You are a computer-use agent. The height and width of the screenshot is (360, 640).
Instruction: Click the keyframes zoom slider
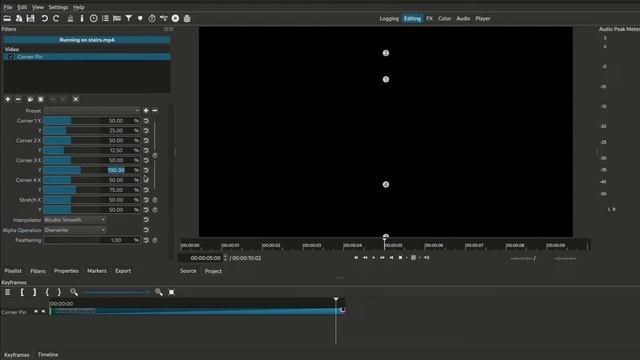[x=116, y=292]
